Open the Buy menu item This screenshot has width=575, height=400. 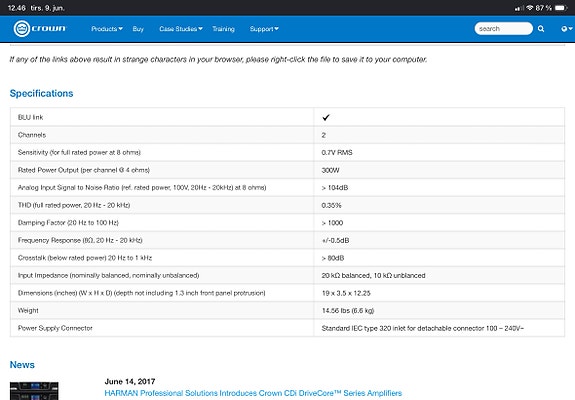click(x=138, y=29)
